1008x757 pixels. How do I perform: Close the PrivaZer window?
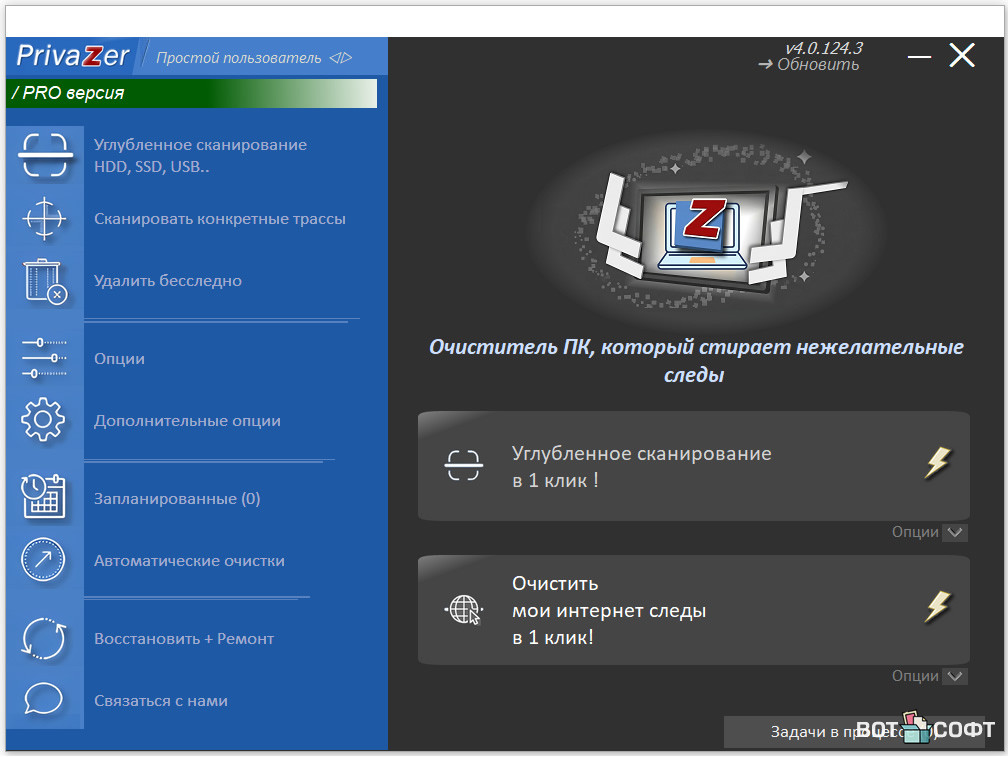coord(962,55)
